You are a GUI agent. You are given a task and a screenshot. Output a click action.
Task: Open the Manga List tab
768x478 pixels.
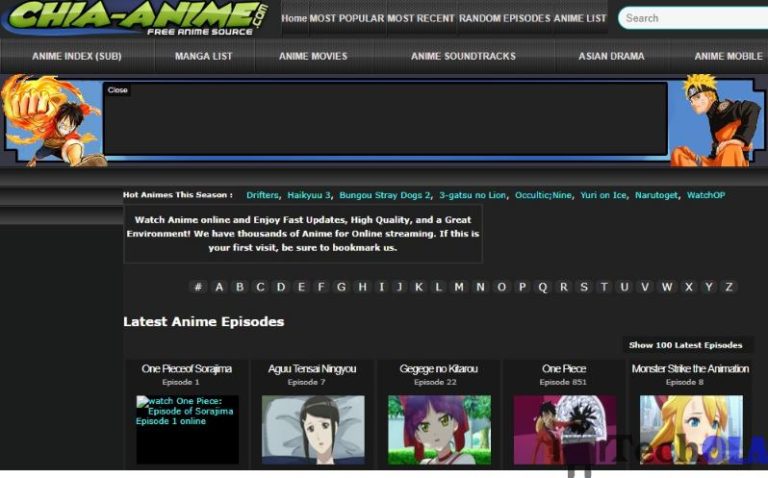coord(204,56)
